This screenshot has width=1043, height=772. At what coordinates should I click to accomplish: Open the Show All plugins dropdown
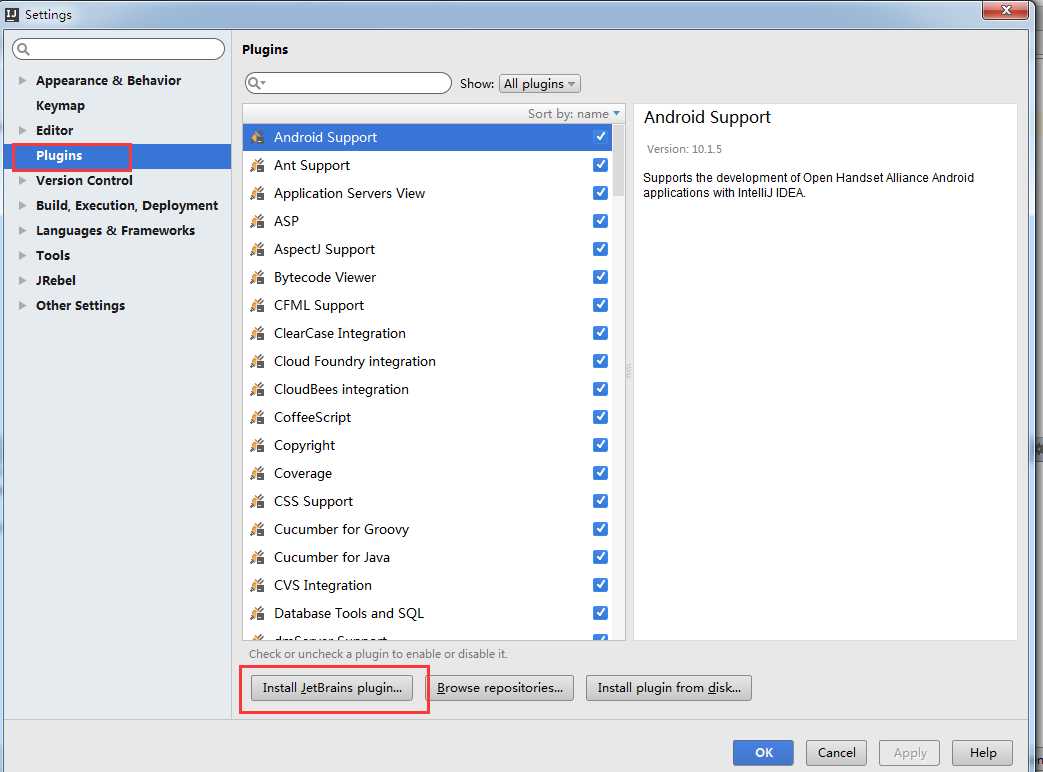[539, 84]
